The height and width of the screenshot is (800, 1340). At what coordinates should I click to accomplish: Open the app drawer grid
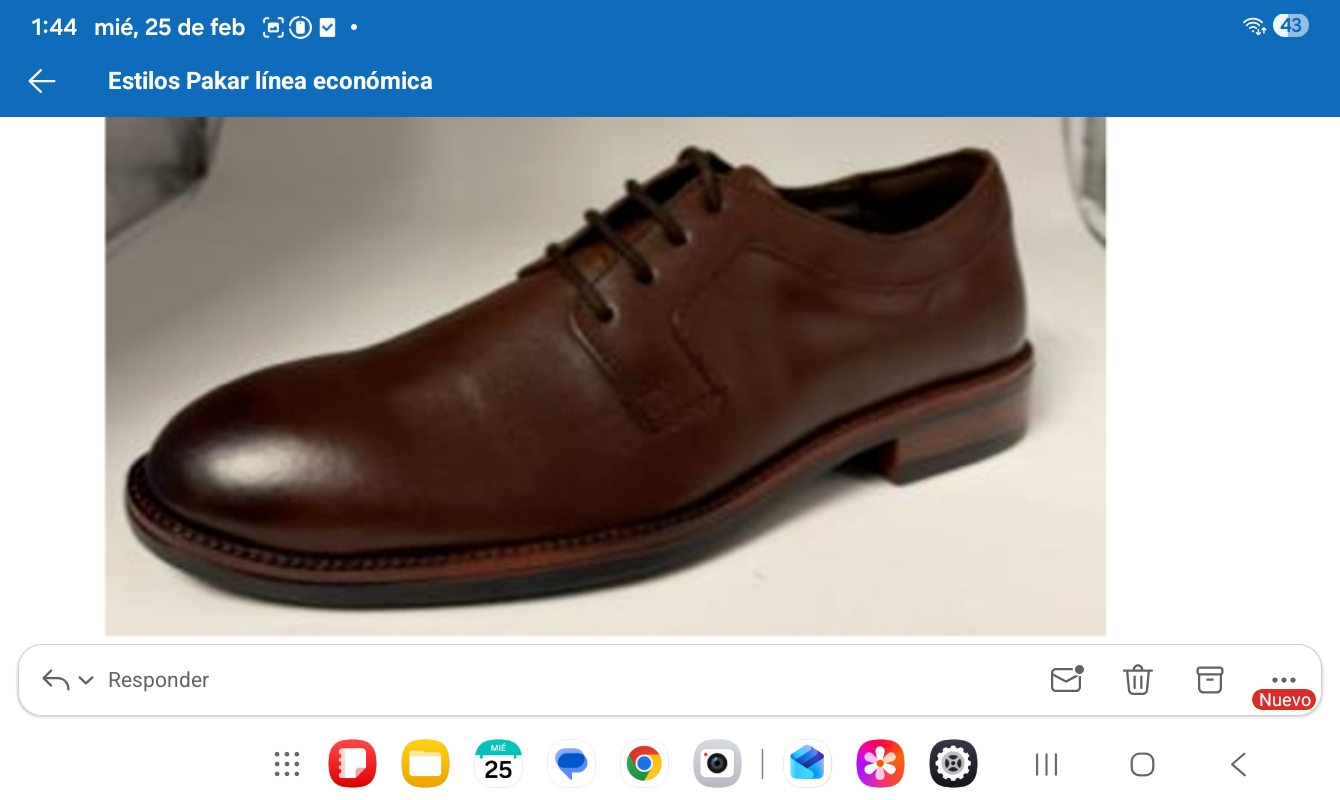tap(287, 764)
